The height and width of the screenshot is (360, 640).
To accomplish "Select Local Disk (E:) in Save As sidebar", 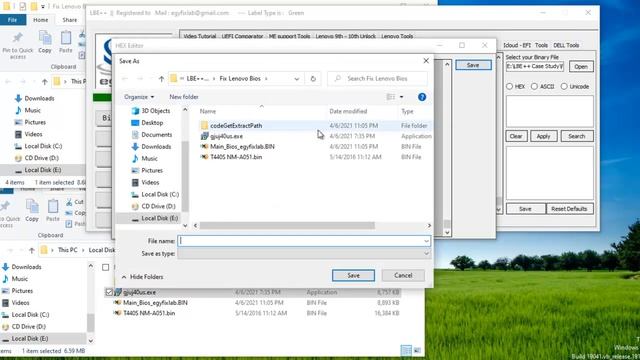I will [x=155, y=218].
